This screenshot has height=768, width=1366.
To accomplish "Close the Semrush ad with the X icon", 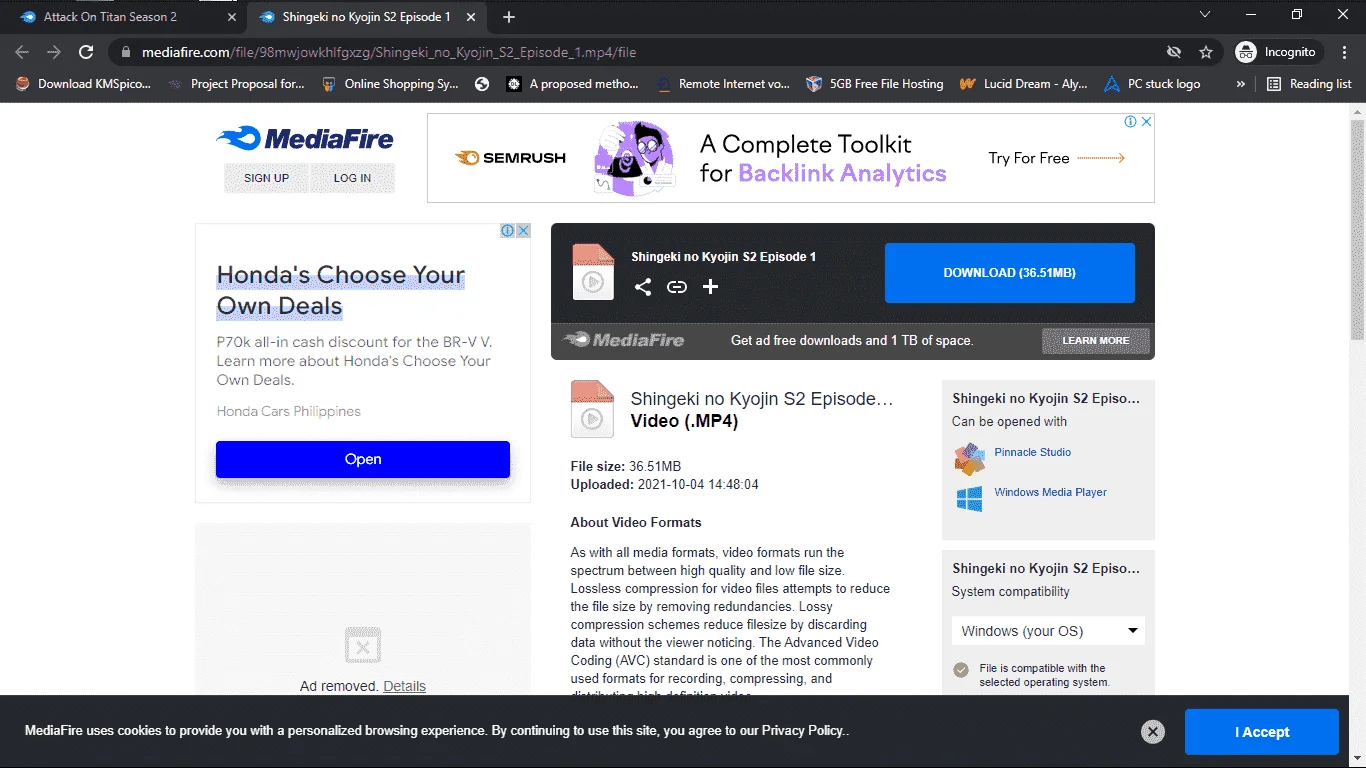I will [1147, 121].
